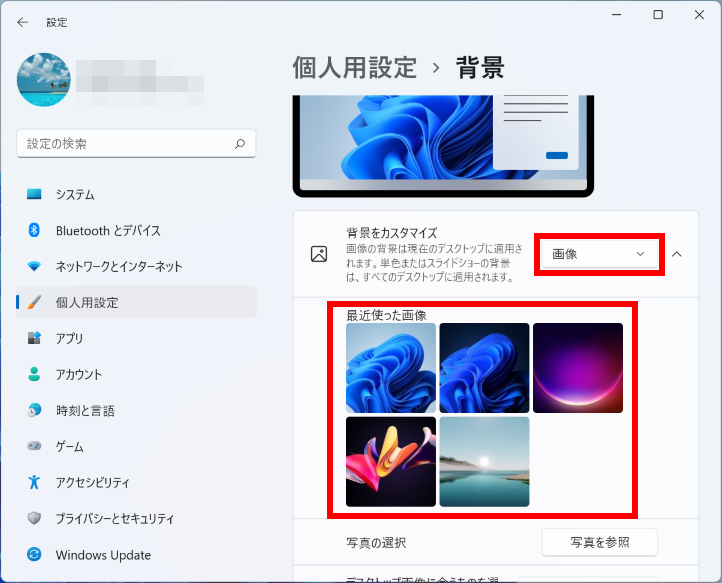Open アプリ settings category
This screenshot has height=583, width=722.
point(136,338)
